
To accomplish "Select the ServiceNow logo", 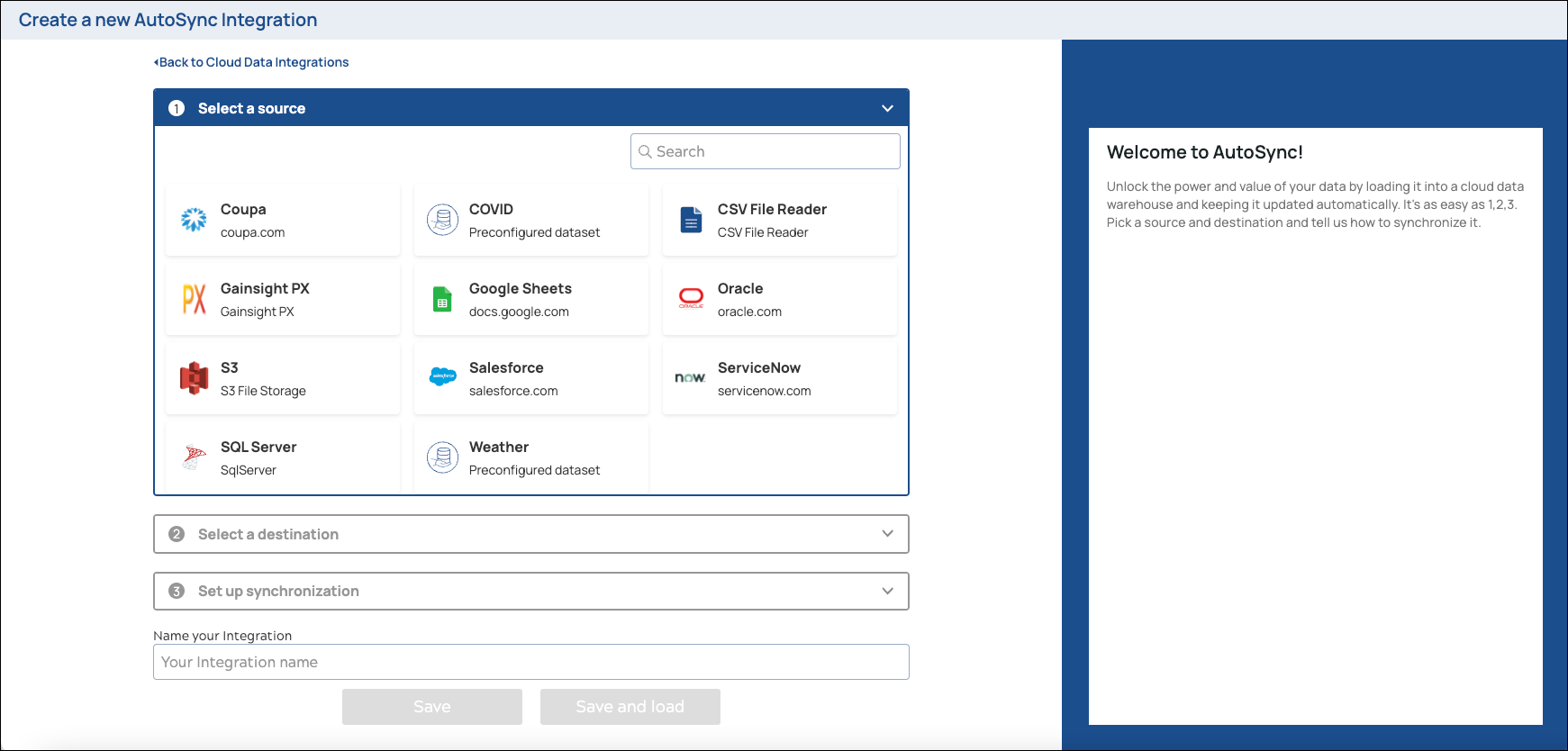I will (x=690, y=378).
